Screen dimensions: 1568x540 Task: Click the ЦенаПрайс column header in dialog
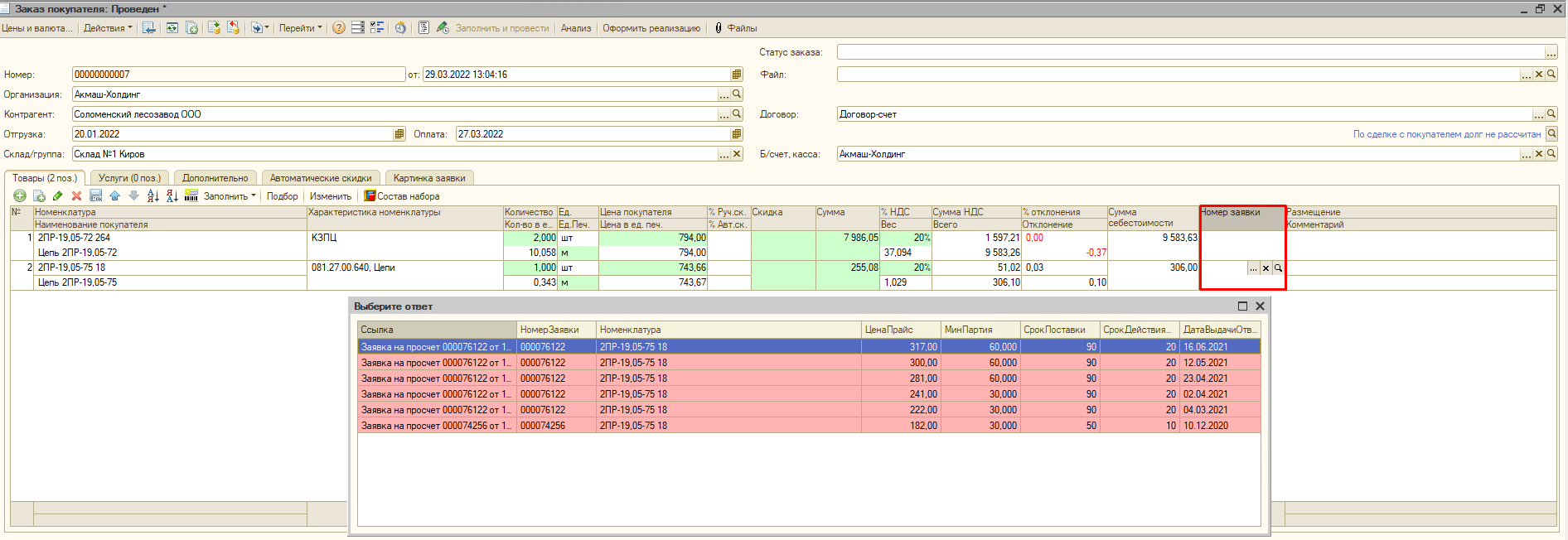[901, 330]
